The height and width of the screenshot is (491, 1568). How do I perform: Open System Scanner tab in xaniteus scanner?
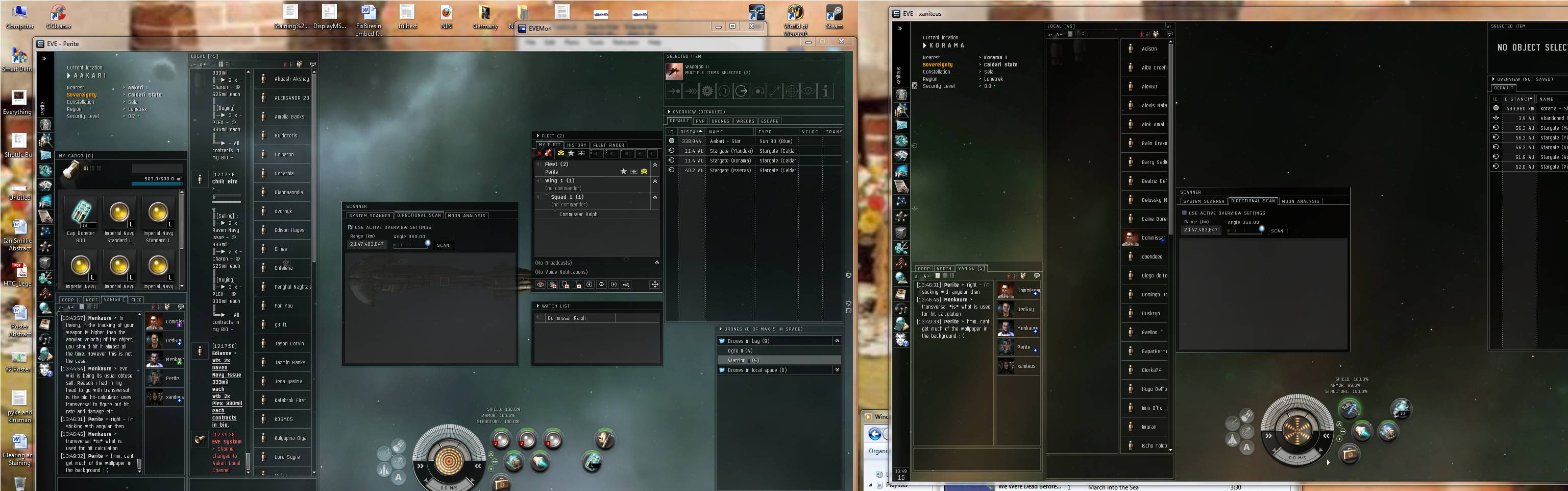tap(1204, 201)
